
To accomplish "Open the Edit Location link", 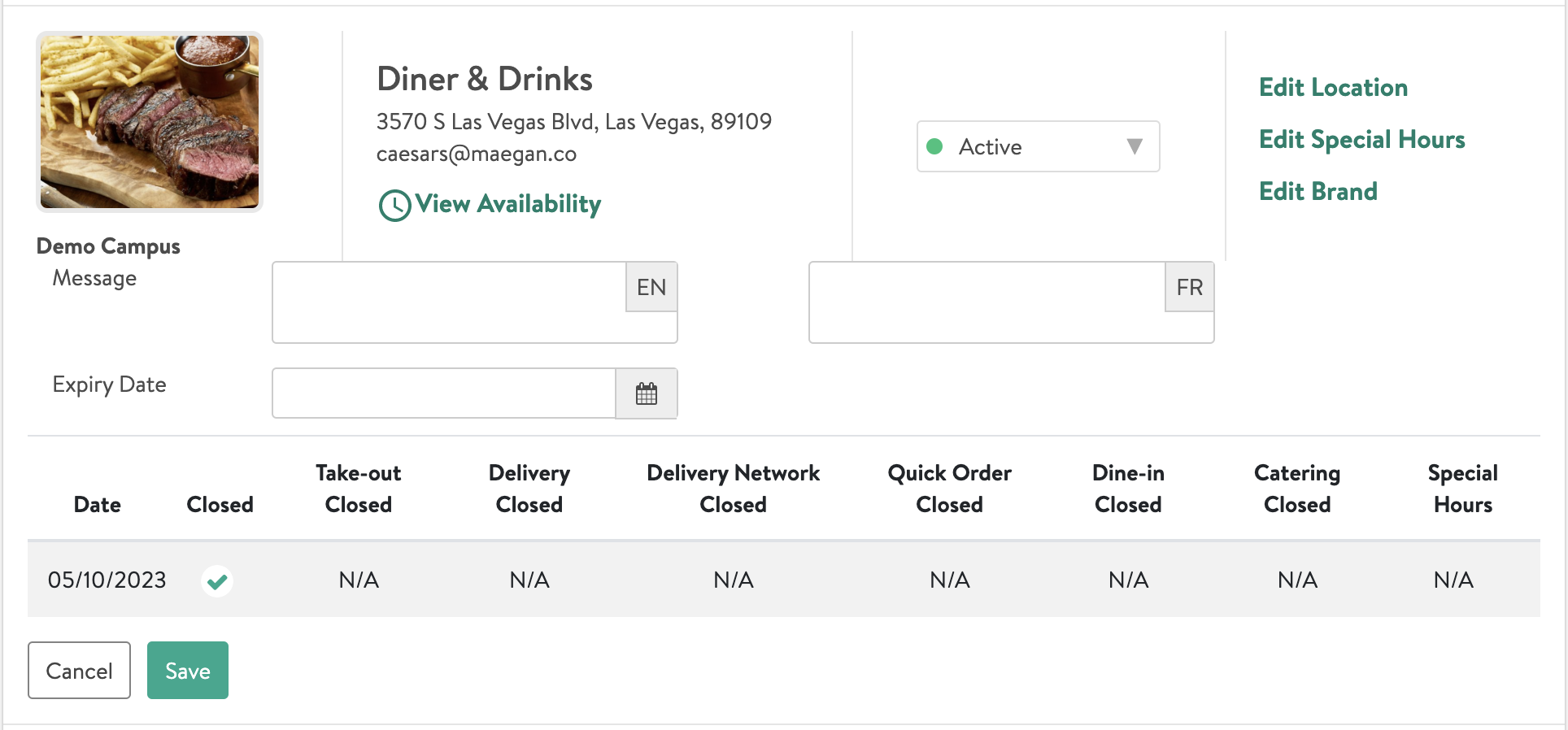I will coord(1333,88).
